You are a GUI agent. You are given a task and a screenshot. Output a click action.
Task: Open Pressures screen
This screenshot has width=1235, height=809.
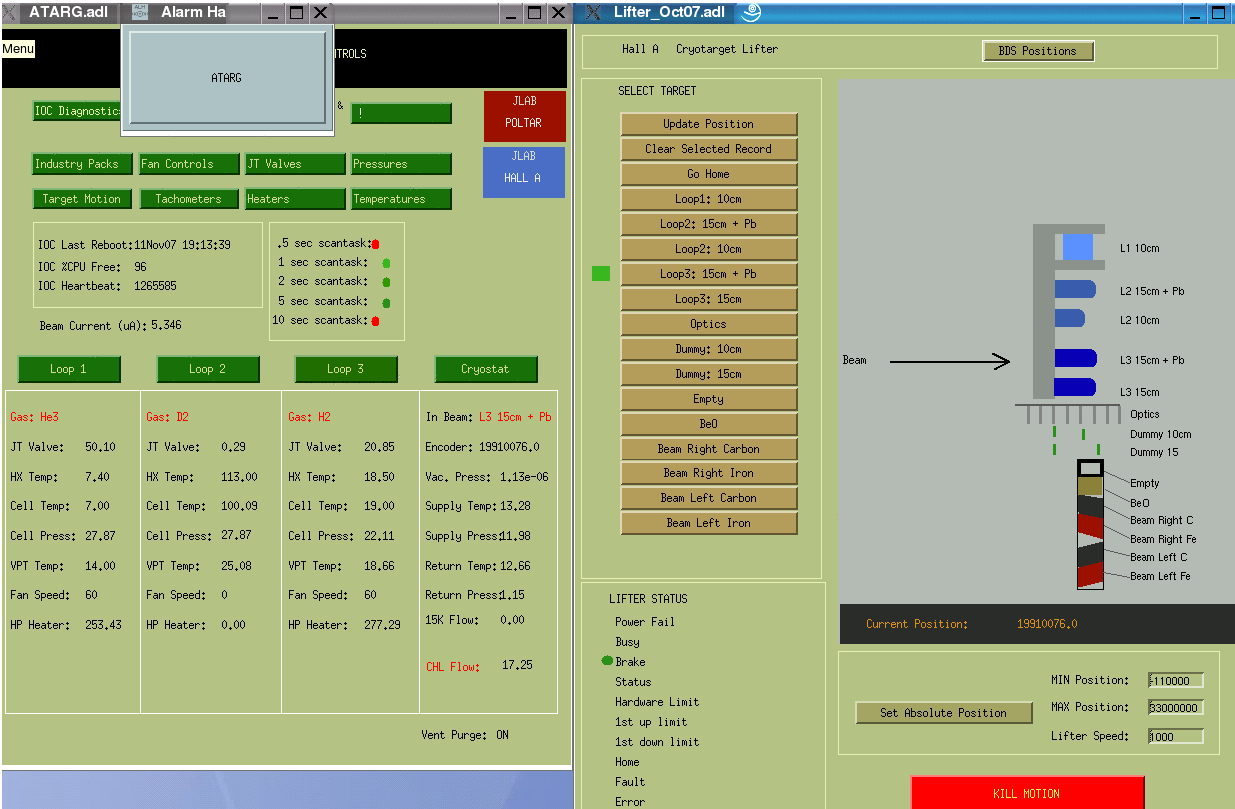[x=401, y=164]
